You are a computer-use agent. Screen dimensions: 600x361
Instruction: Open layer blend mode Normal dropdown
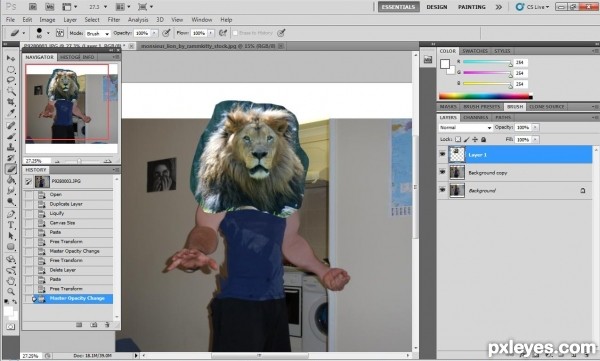click(465, 127)
